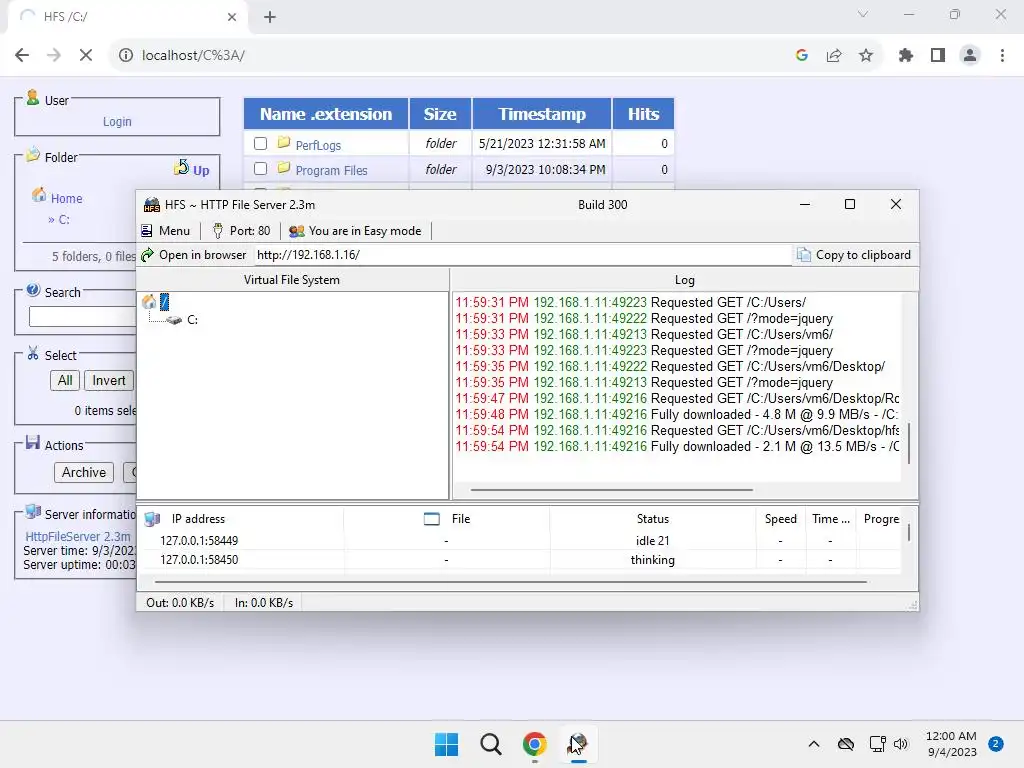The image size is (1024, 768).
Task: Click the share page icon
Action: 834,56
